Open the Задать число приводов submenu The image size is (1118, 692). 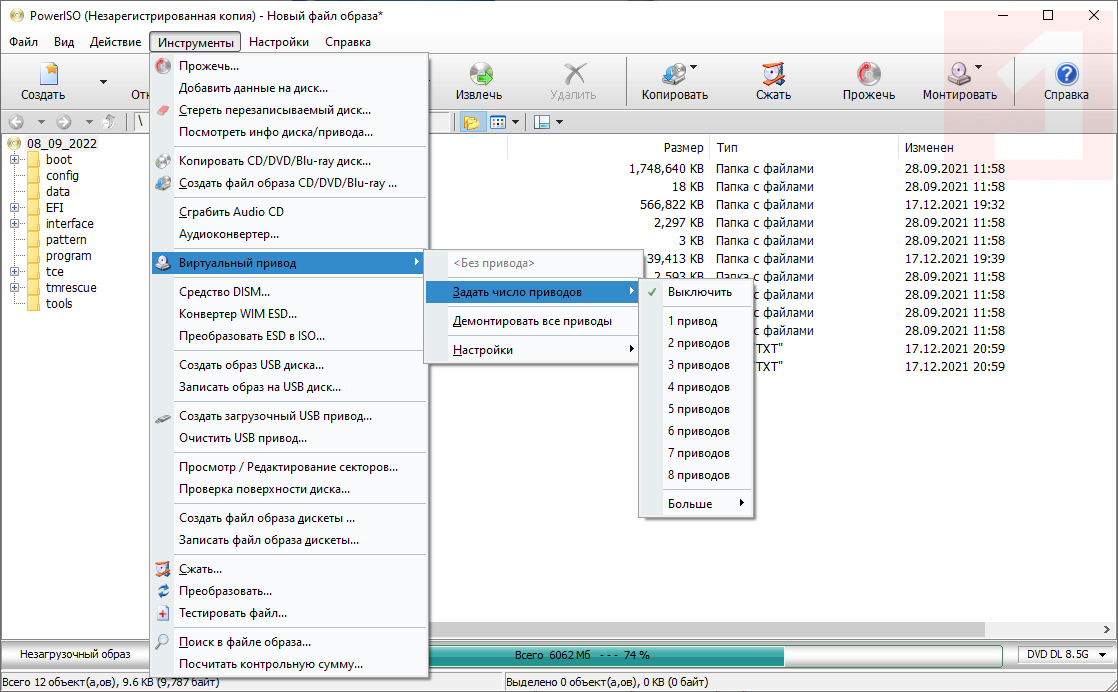(x=532, y=292)
